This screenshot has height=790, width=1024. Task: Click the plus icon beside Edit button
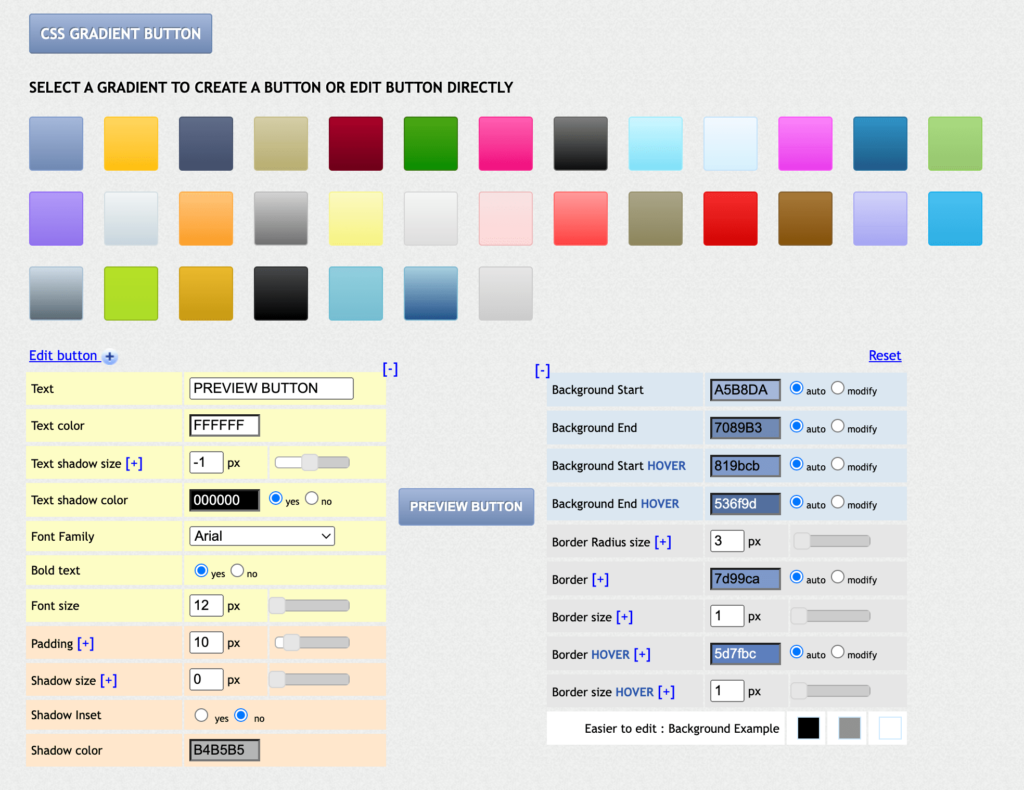coord(110,357)
